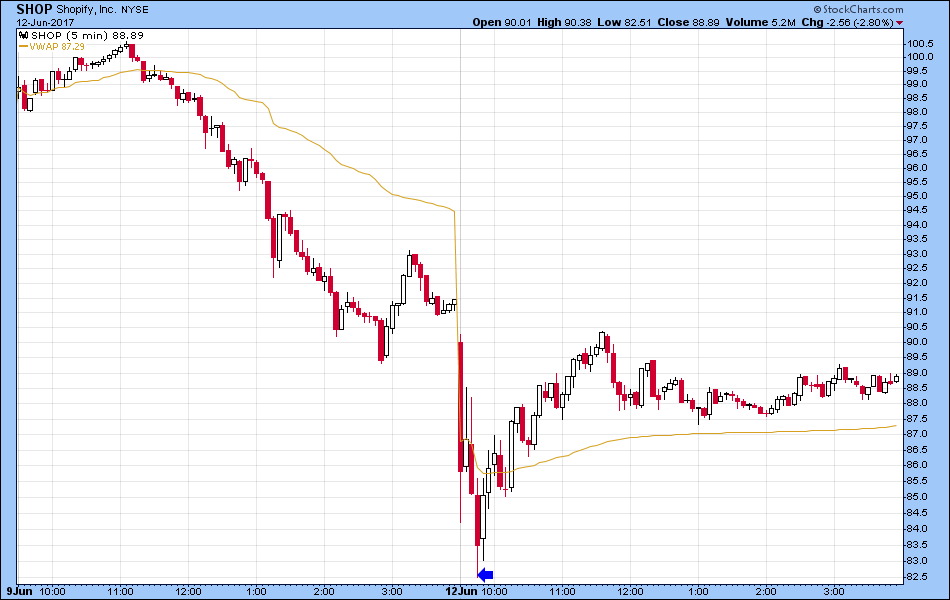Click the 98.0 price axis label
The height and width of the screenshot is (600, 950).
click(917, 112)
